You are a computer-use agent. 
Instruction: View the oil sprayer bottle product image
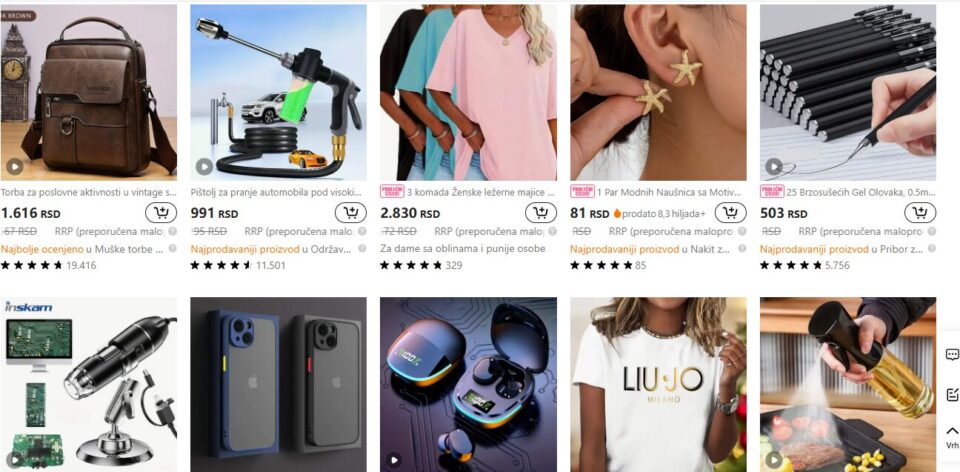pyautogui.click(x=848, y=384)
